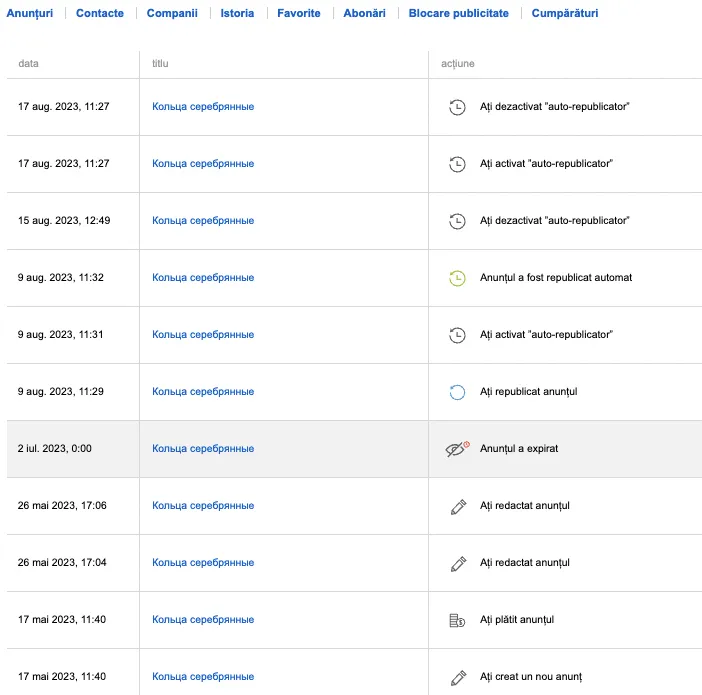702x695 pixels.
Task: Click pencil icon at 26 mai 17:04
Action: coord(458,563)
